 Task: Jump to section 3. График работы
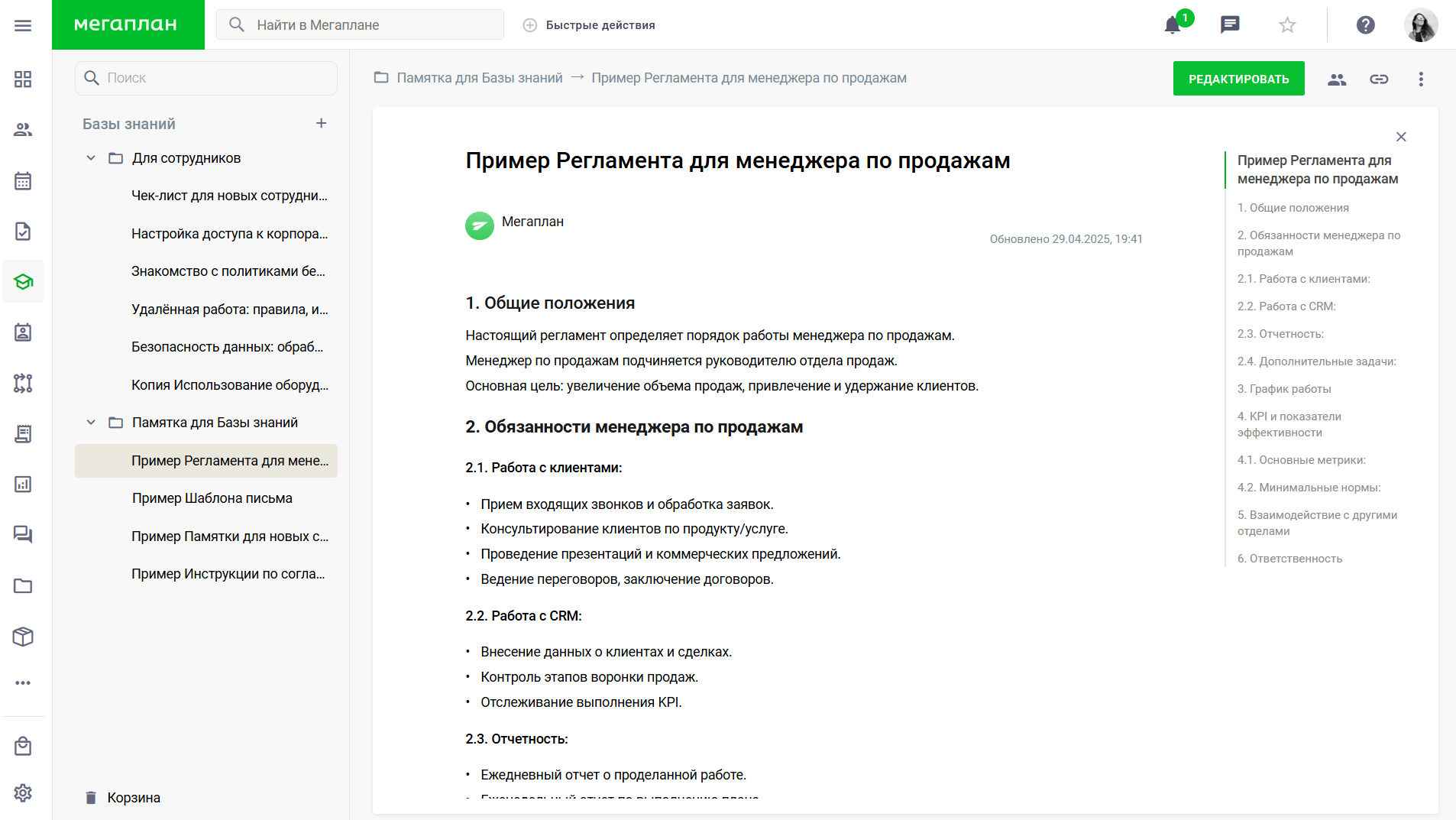coord(1286,389)
